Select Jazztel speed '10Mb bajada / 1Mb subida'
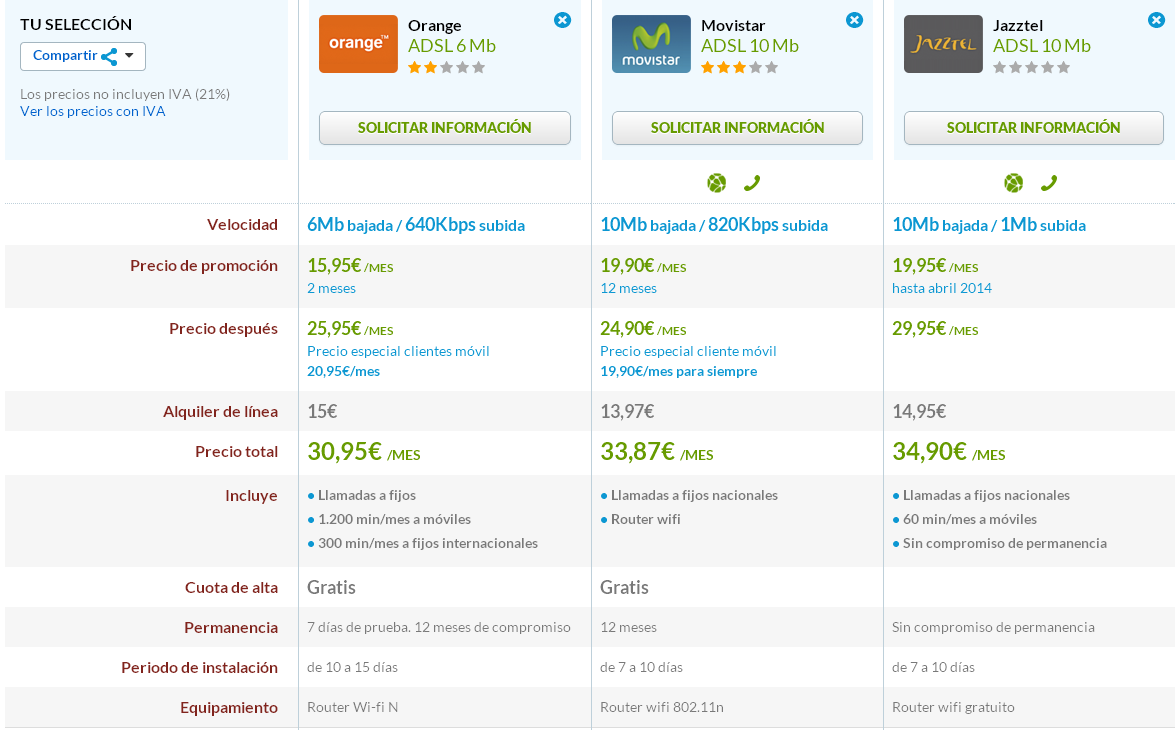The image size is (1175, 730). tap(988, 225)
